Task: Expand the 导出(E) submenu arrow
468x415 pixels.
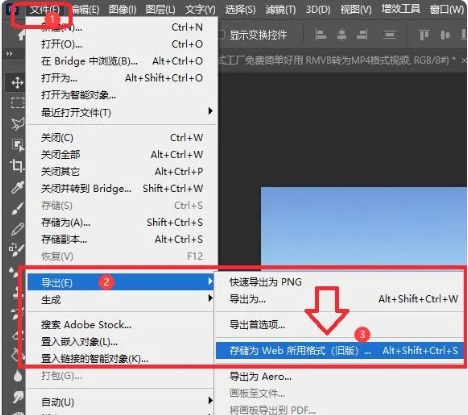Action: click(210, 281)
